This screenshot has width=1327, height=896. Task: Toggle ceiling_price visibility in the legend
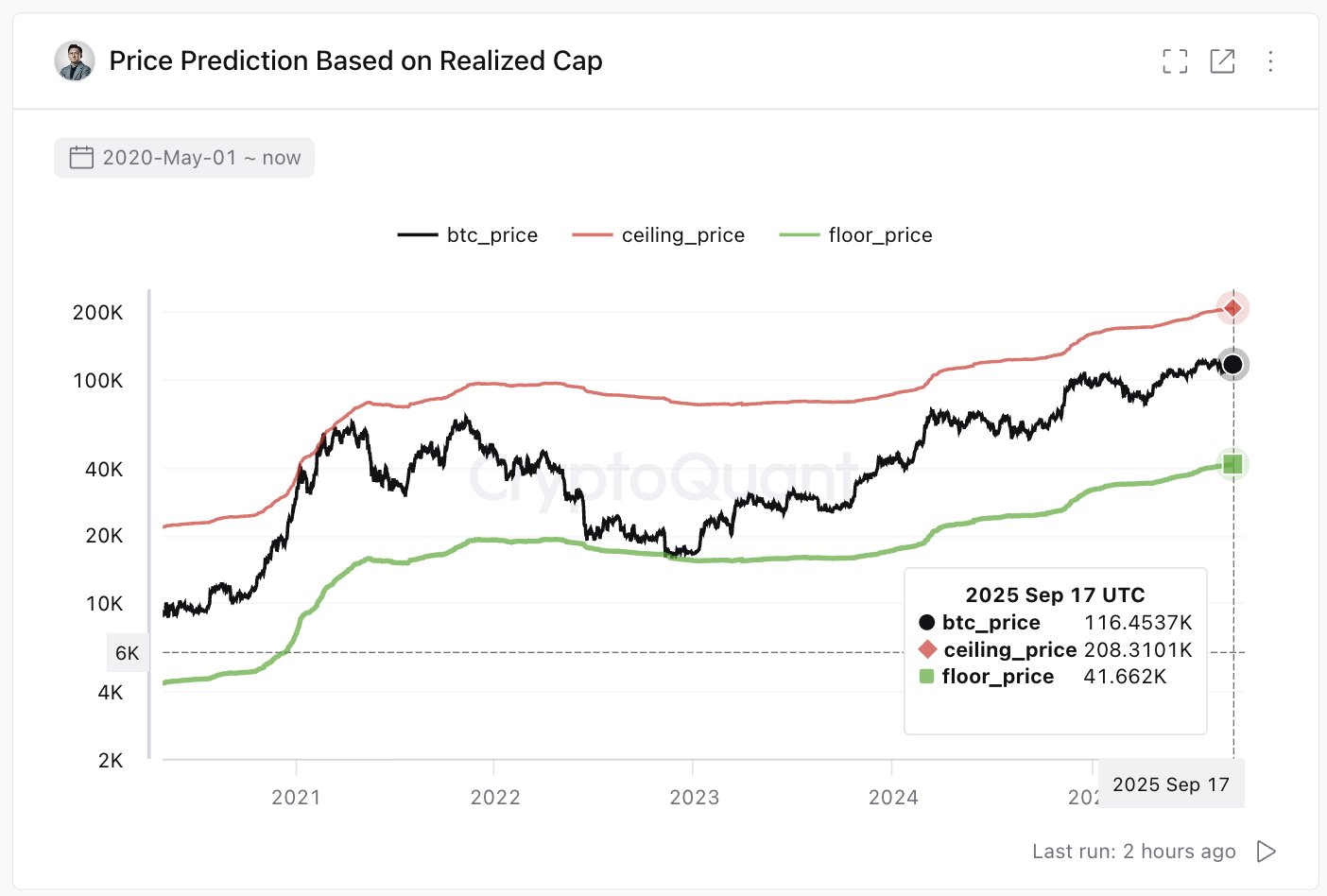(682, 234)
